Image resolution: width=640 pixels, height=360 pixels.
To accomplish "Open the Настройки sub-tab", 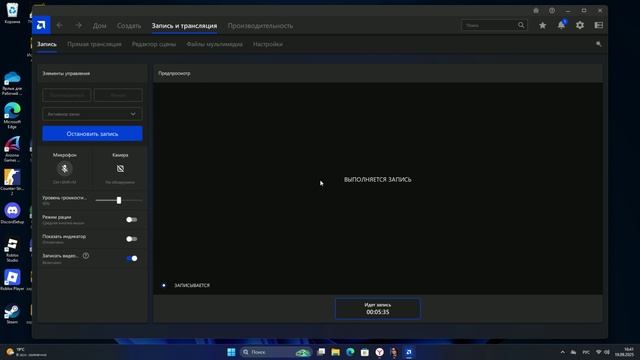I will click(x=268, y=44).
